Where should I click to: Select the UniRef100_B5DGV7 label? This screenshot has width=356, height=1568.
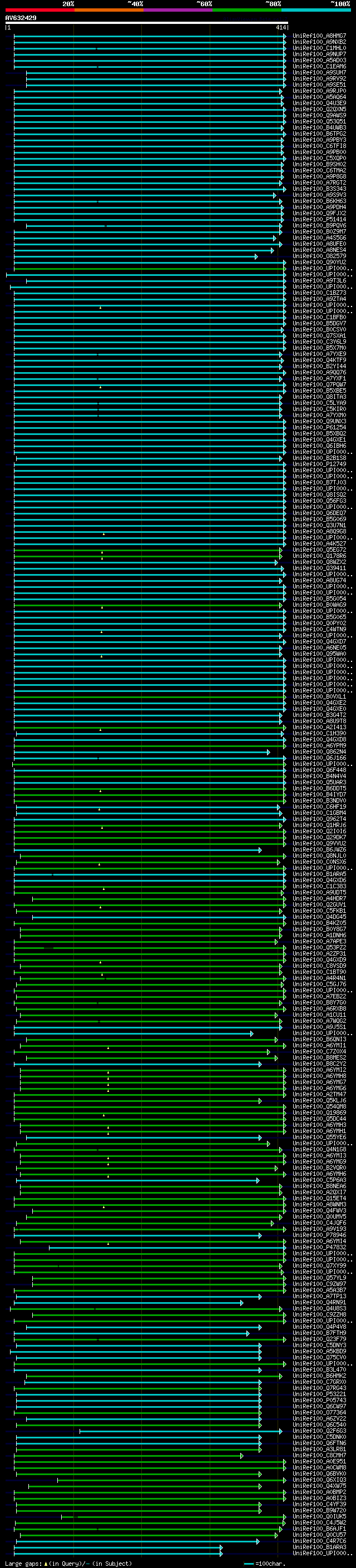pos(319,323)
